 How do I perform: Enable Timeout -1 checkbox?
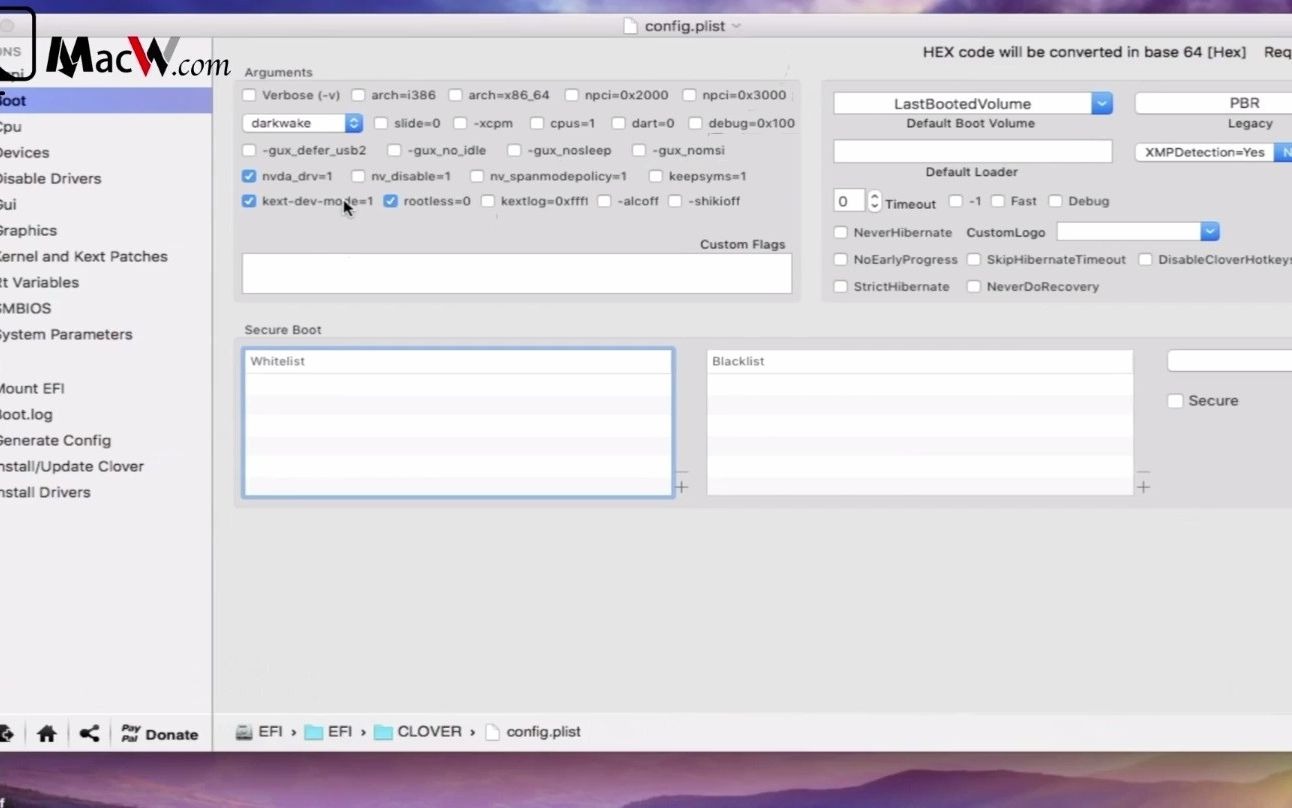(x=955, y=201)
